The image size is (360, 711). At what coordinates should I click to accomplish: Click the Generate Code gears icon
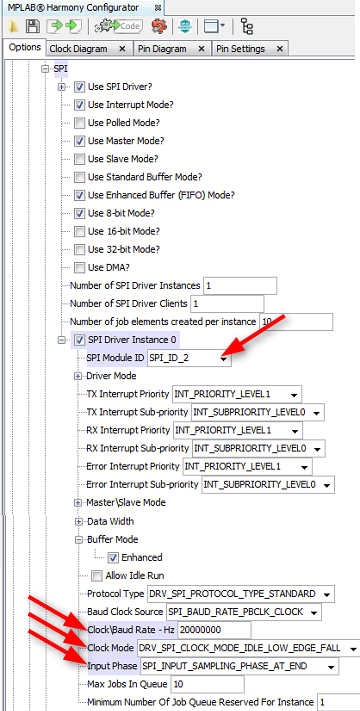click(x=119, y=27)
